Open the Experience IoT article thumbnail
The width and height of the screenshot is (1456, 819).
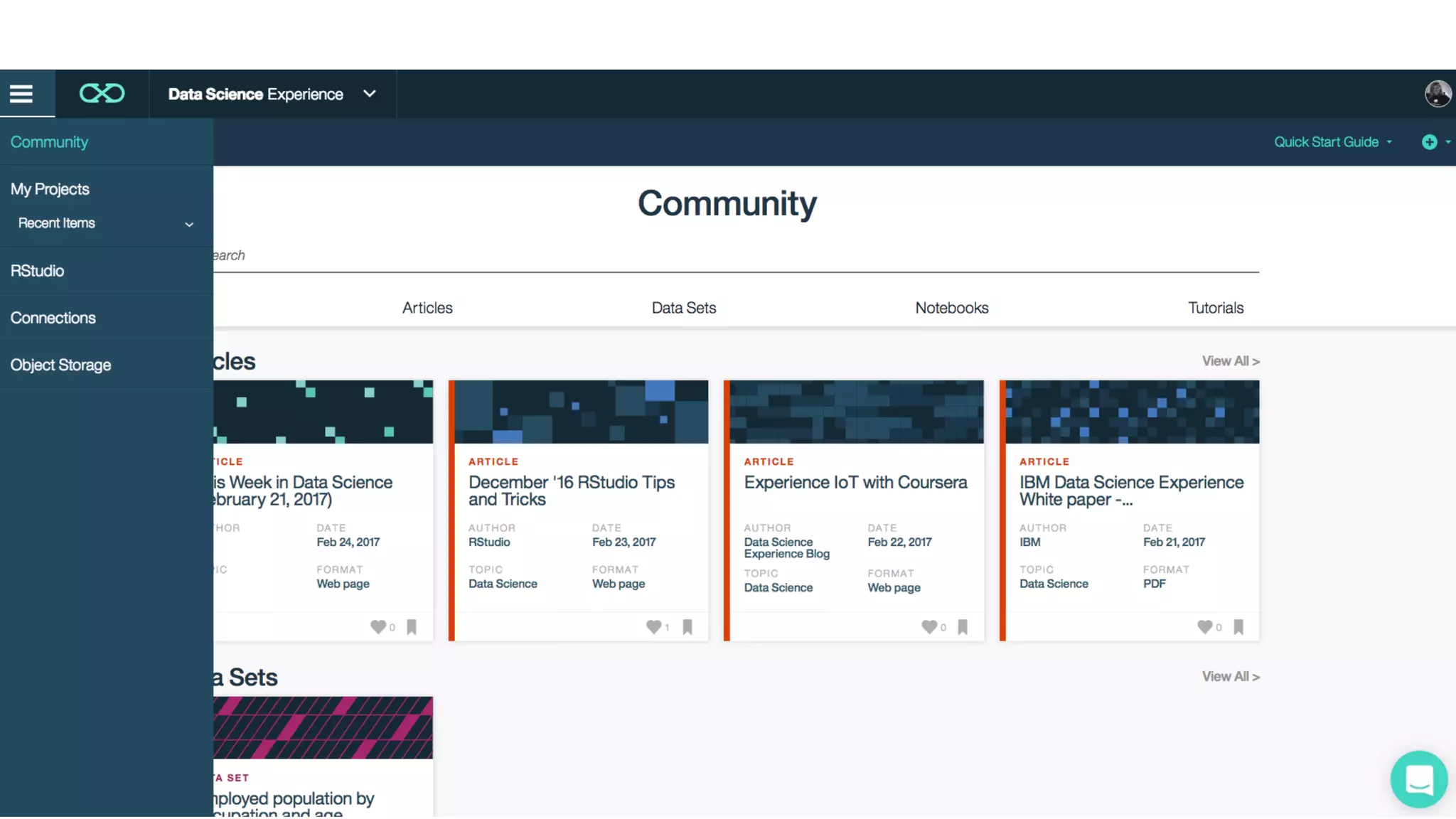pos(856,412)
